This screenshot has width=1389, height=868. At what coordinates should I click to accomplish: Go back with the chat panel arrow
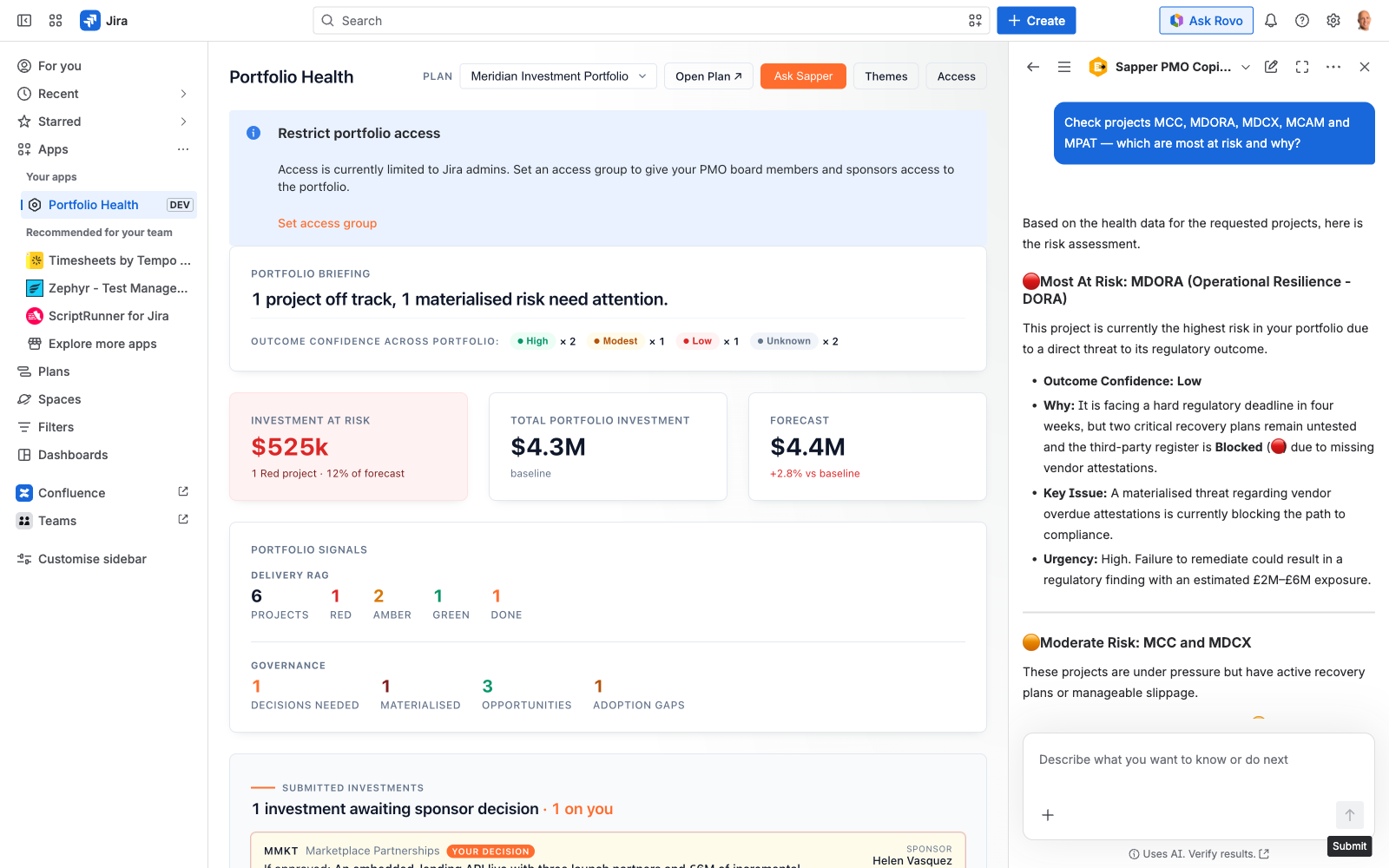[x=1033, y=67]
